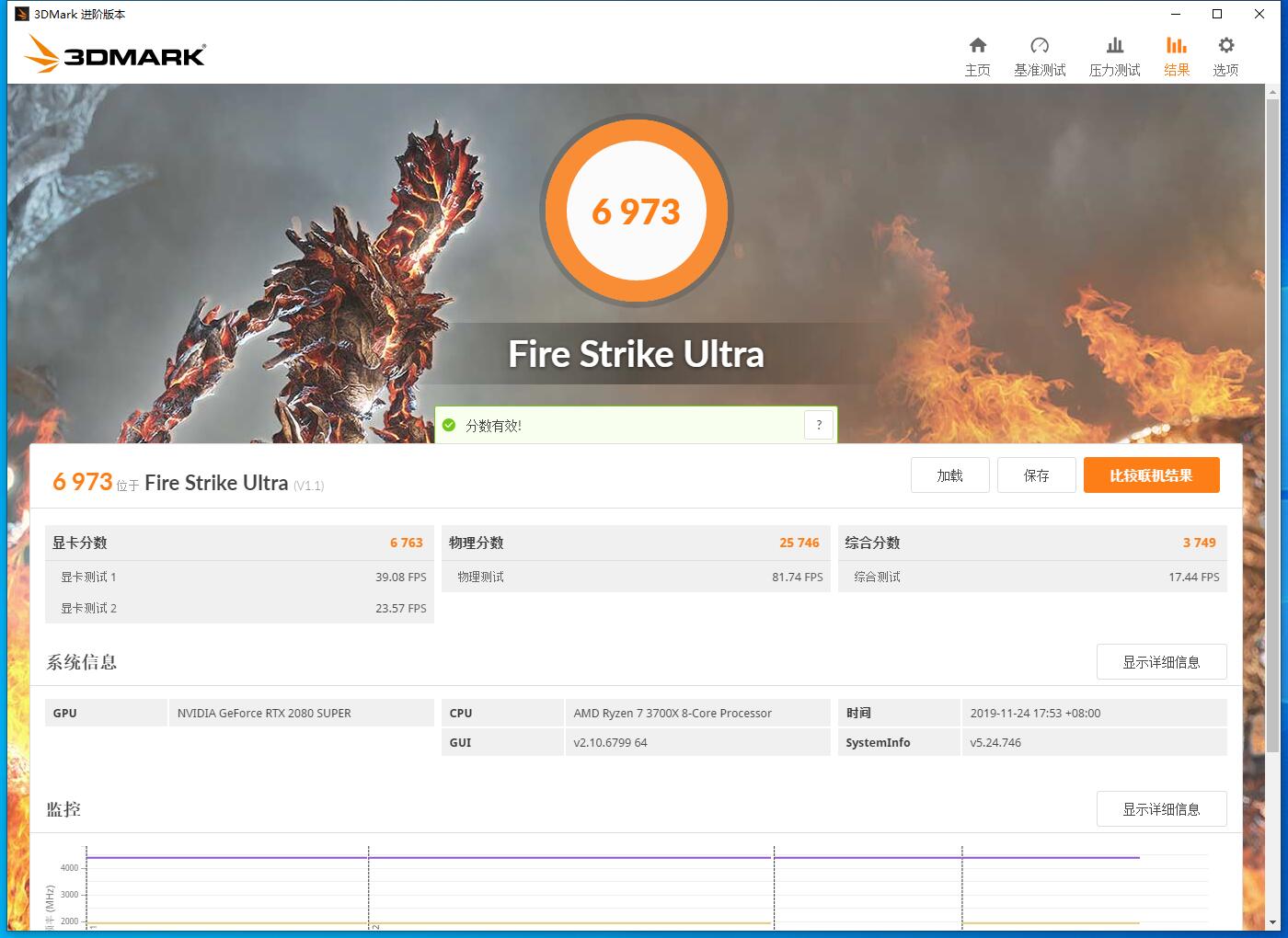
Task: Open the Options (选项) gear icon
Action: (x=1225, y=46)
